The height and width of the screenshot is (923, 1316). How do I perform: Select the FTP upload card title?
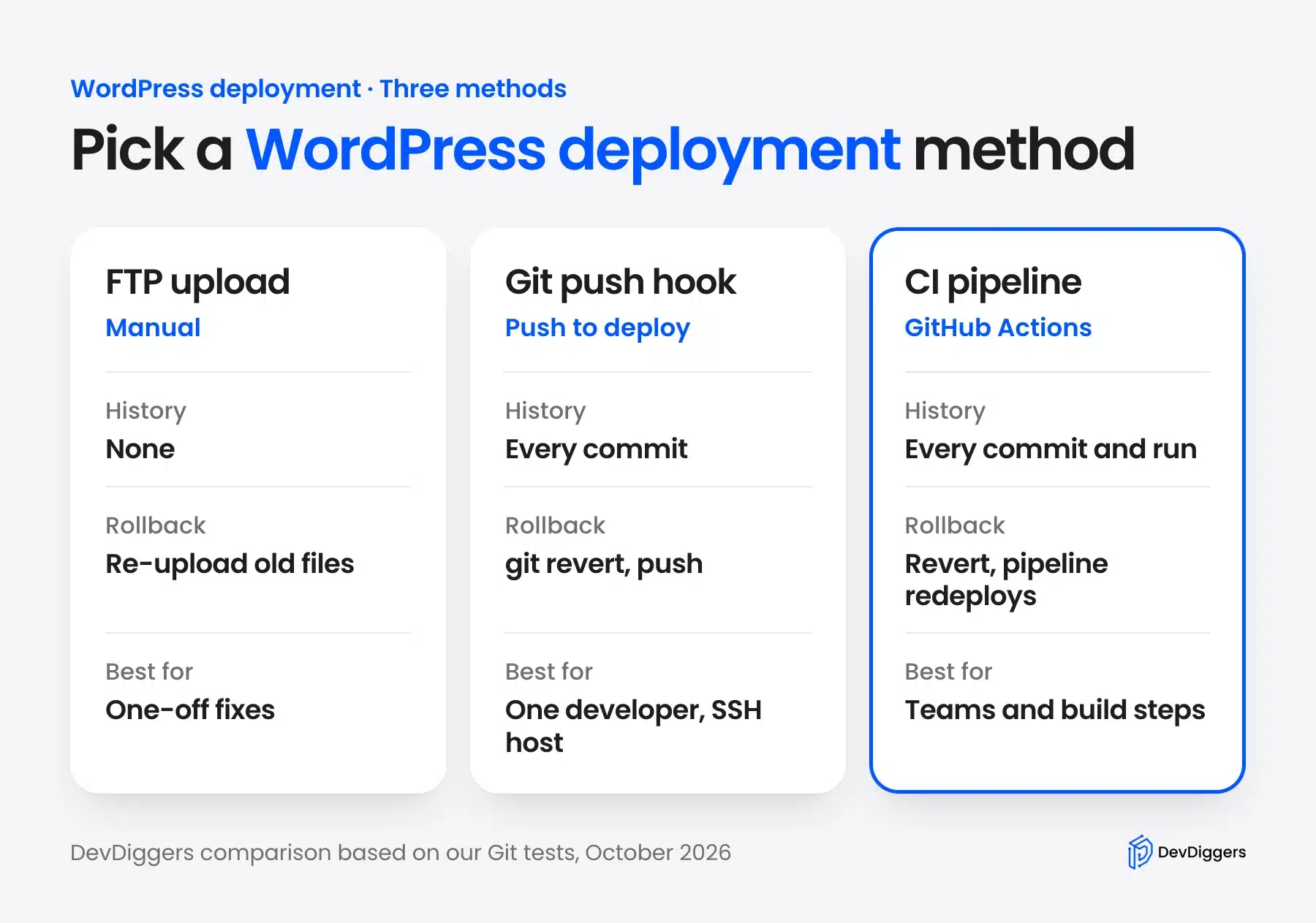(x=197, y=282)
